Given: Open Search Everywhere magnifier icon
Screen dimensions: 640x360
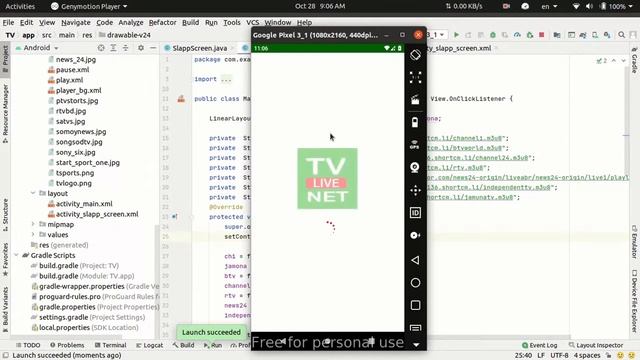Looking at the screenshot, I should [x=621, y=35].
